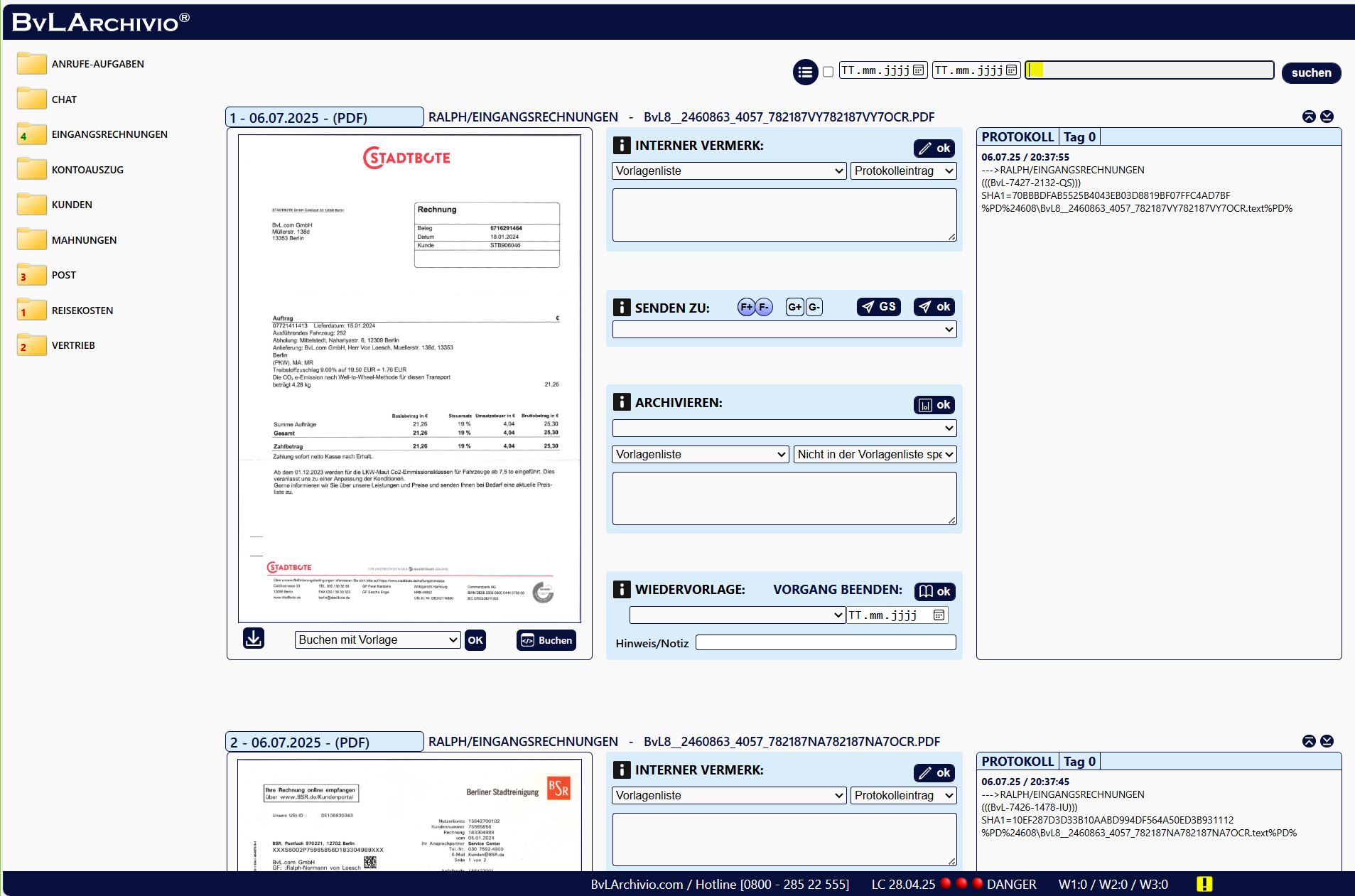Switch to the Tag 0 tab in document 1
The image size is (1355, 896).
[1079, 137]
